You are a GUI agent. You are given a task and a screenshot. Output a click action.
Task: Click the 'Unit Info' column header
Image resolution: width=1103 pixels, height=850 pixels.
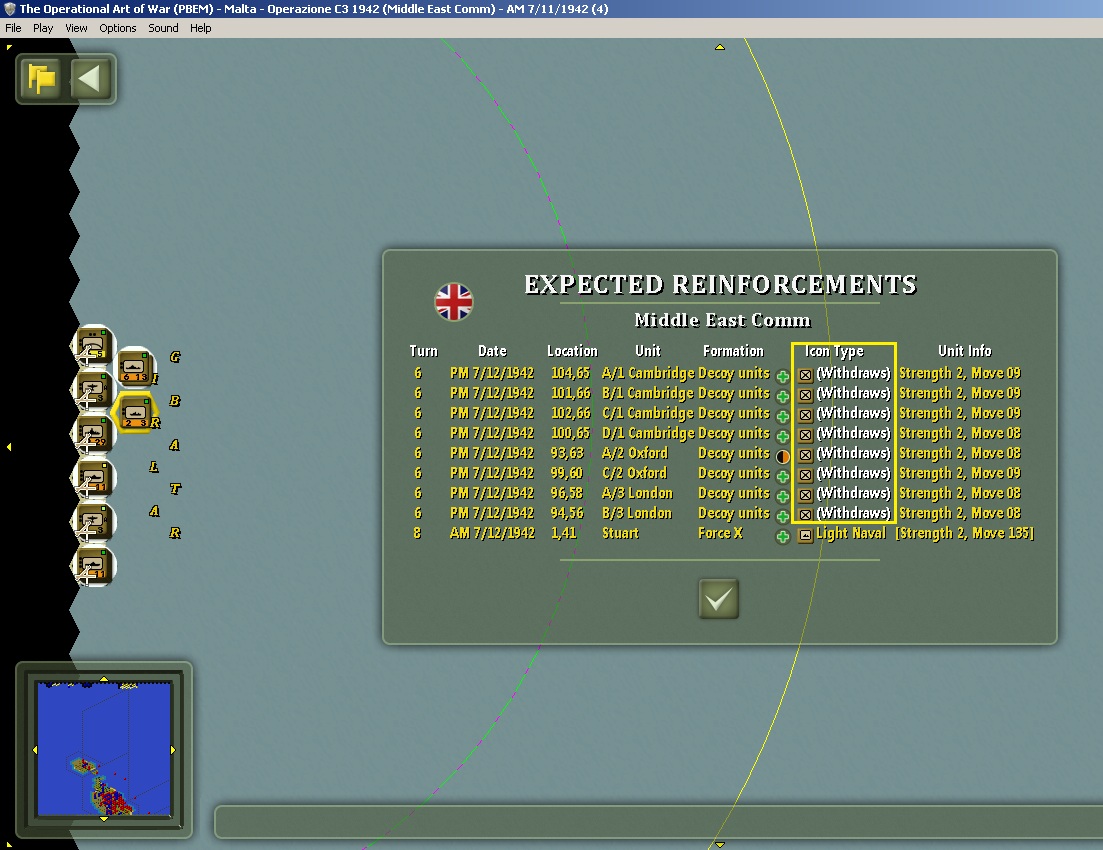coord(964,350)
